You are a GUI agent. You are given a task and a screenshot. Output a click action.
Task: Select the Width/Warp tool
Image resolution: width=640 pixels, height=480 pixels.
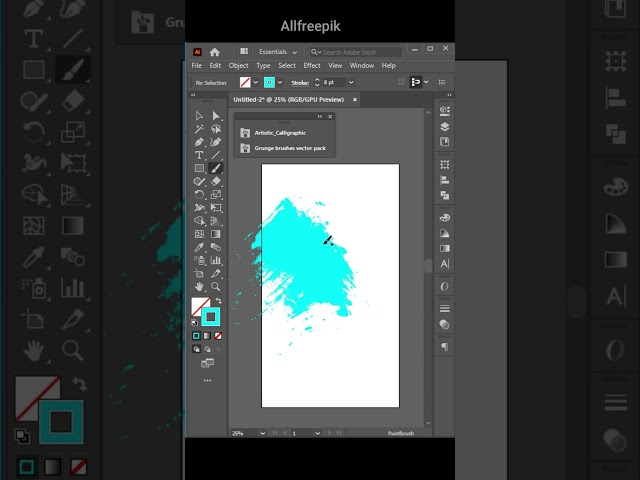[x=199, y=208]
